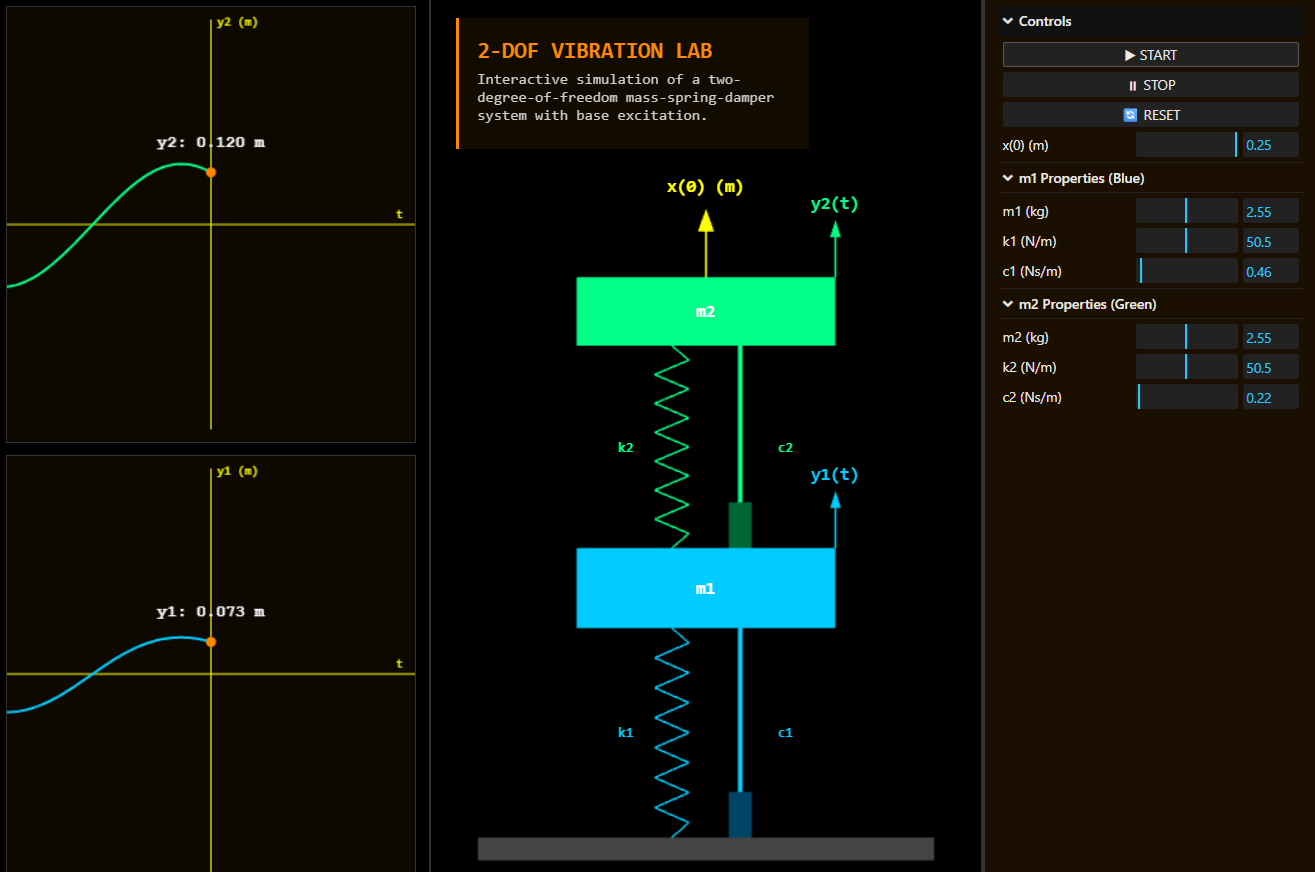Screen dimensions: 1315x872
Task: Click the c2 (Ns/m) damping slider
Action: [1187, 397]
